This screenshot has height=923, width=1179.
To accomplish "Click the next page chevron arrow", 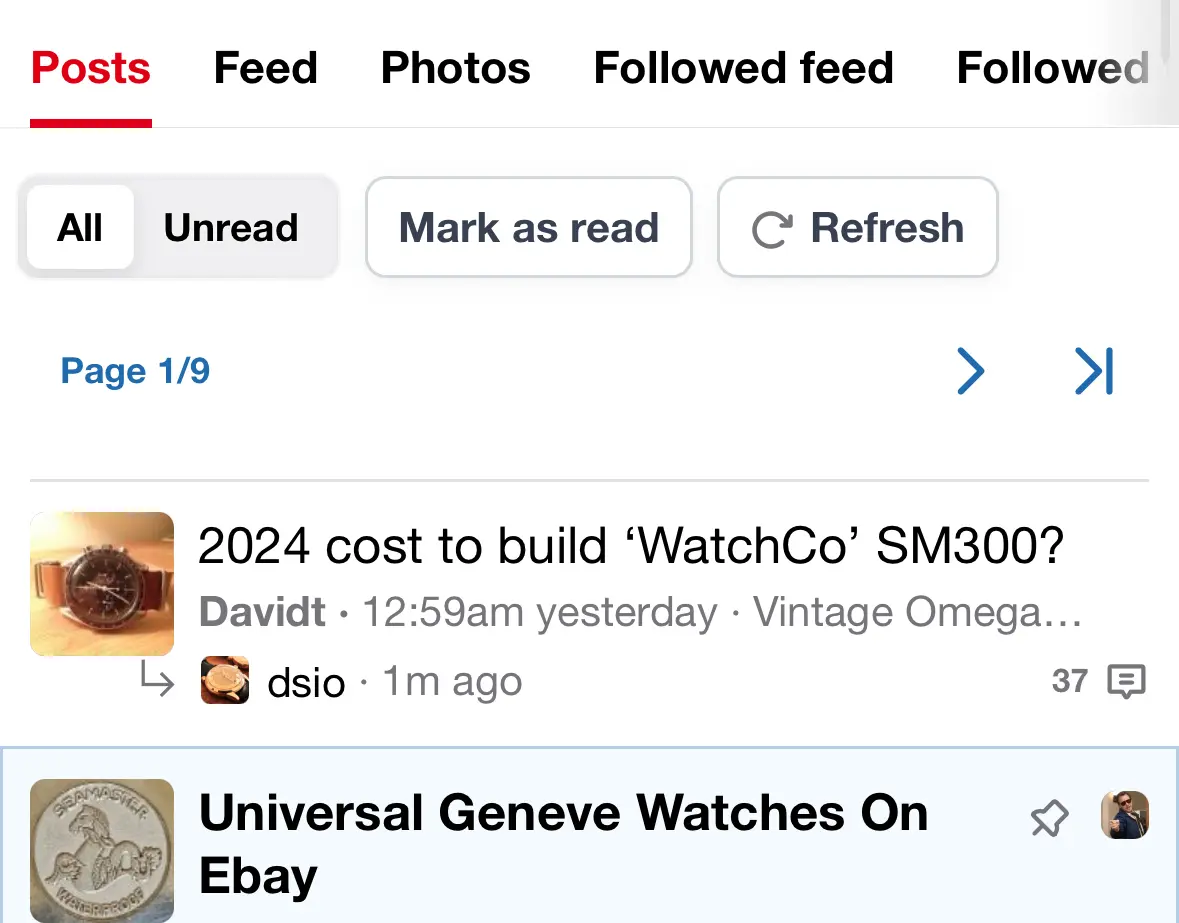I will tap(970, 372).
